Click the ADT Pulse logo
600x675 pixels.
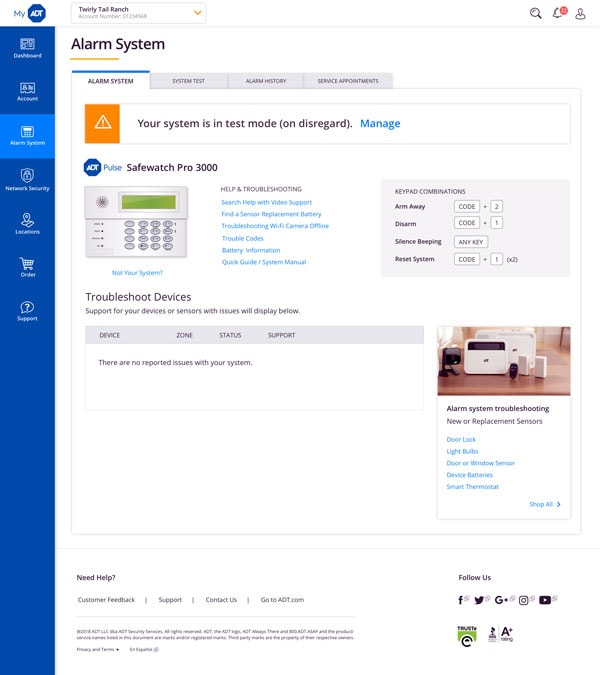coord(103,167)
